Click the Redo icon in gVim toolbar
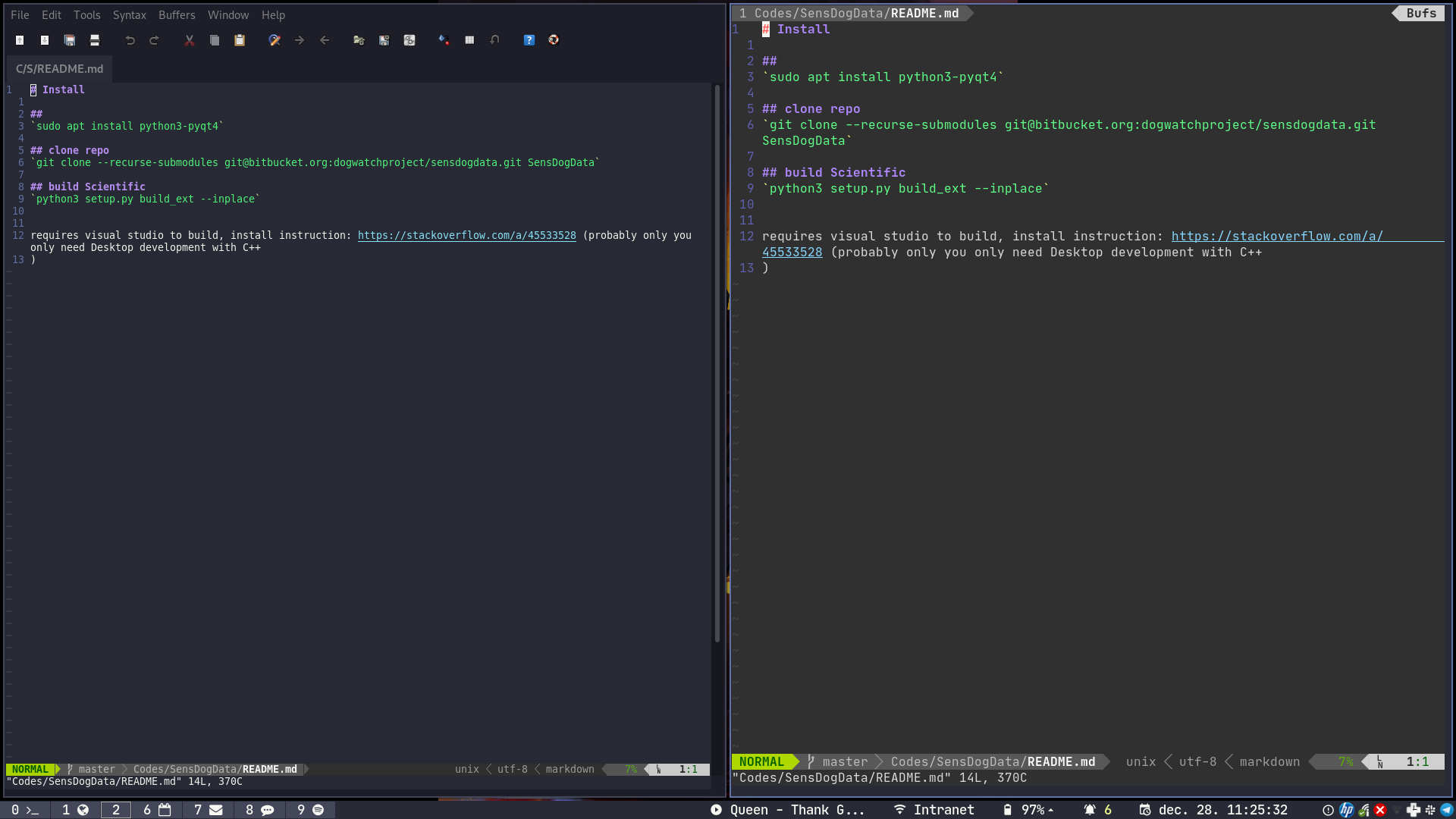The height and width of the screenshot is (819, 1456). (x=155, y=40)
